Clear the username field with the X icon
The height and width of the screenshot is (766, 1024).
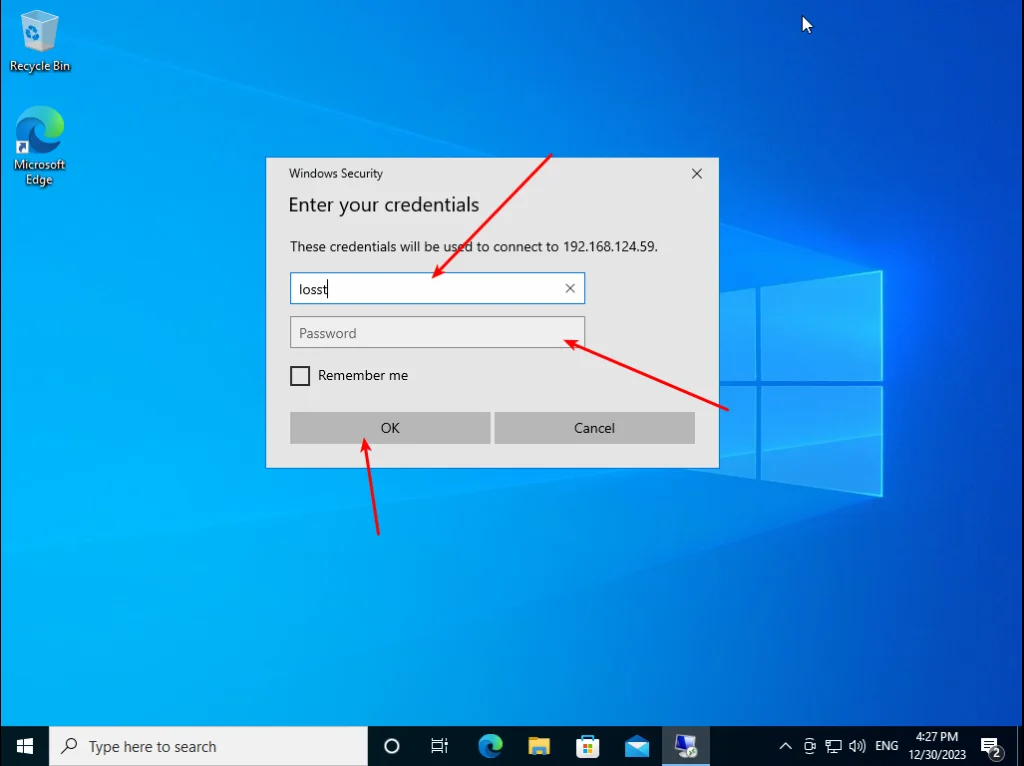[570, 288]
